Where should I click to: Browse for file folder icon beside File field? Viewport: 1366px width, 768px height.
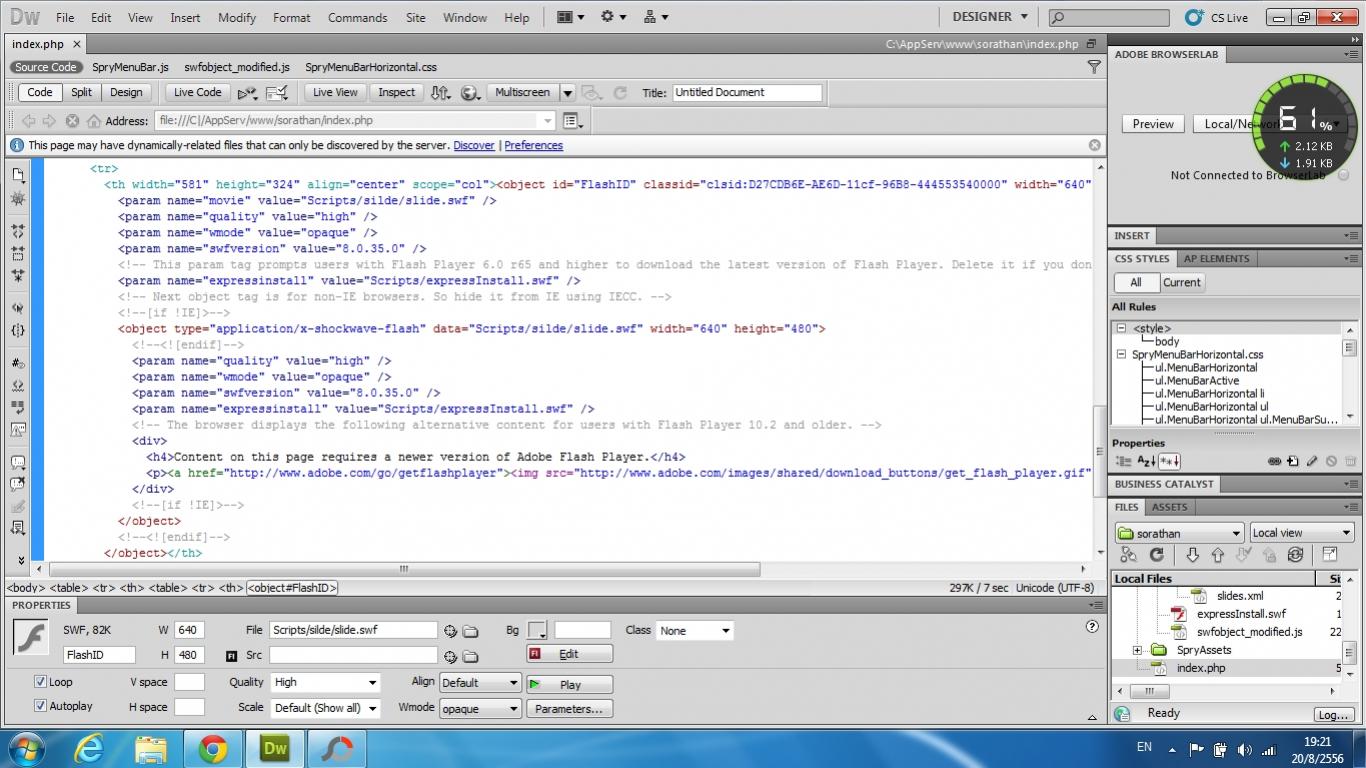click(x=470, y=630)
